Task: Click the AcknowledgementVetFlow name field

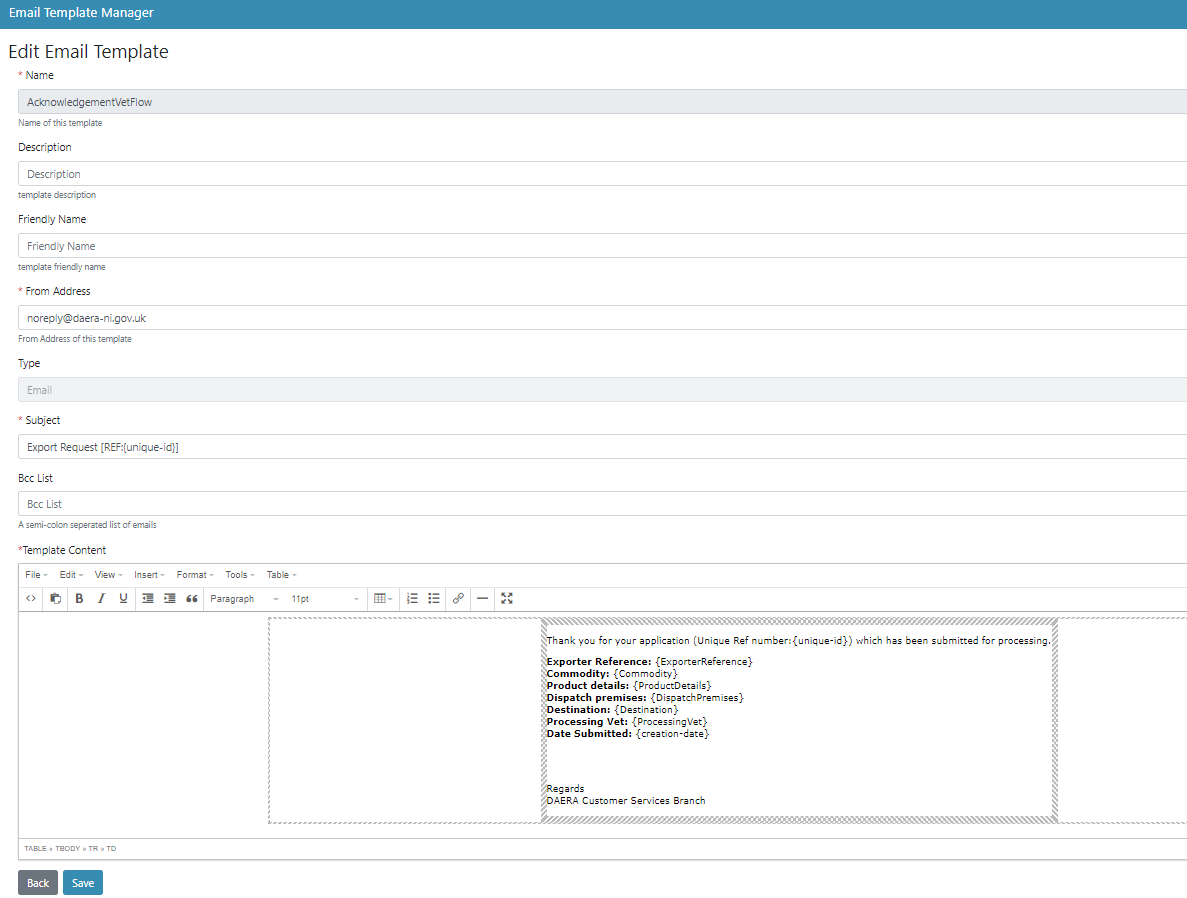Action: pyautogui.click(x=603, y=101)
